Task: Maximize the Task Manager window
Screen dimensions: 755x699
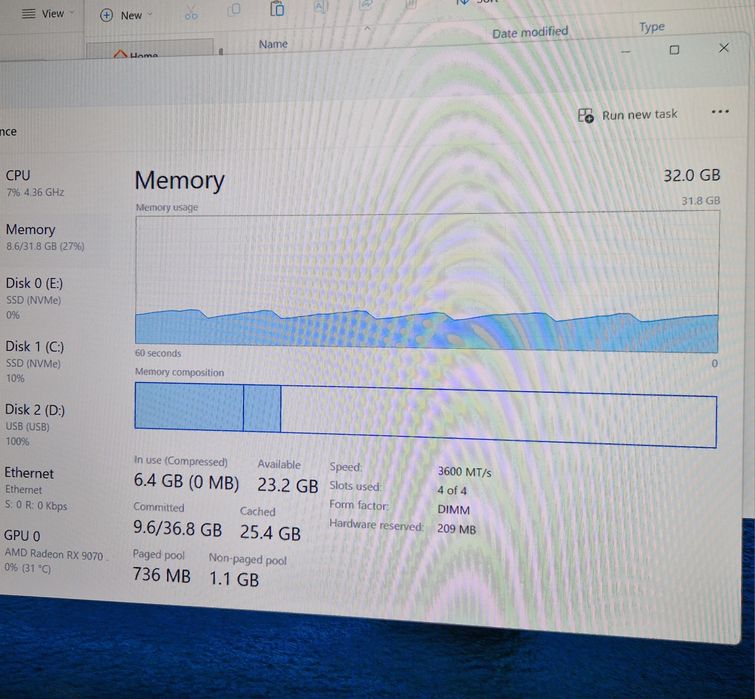Action: (674, 50)
